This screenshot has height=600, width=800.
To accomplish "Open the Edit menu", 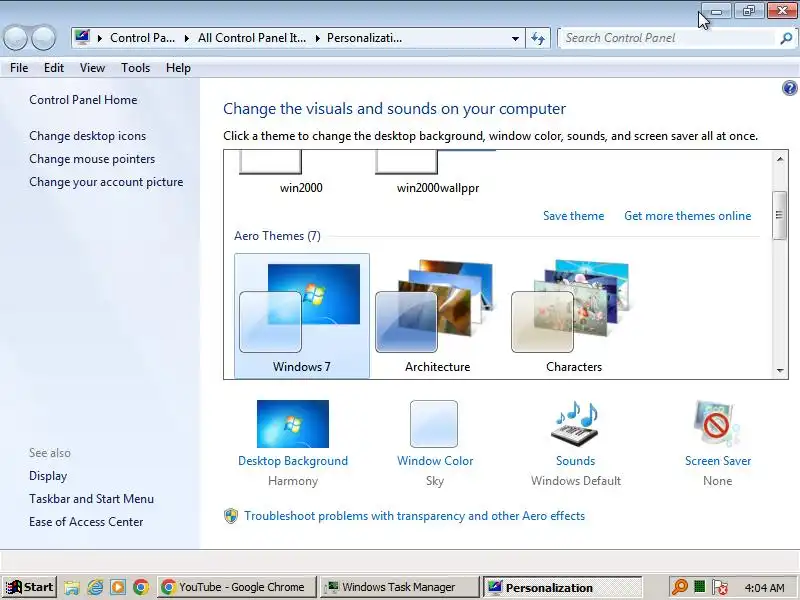I will point(54,68).
